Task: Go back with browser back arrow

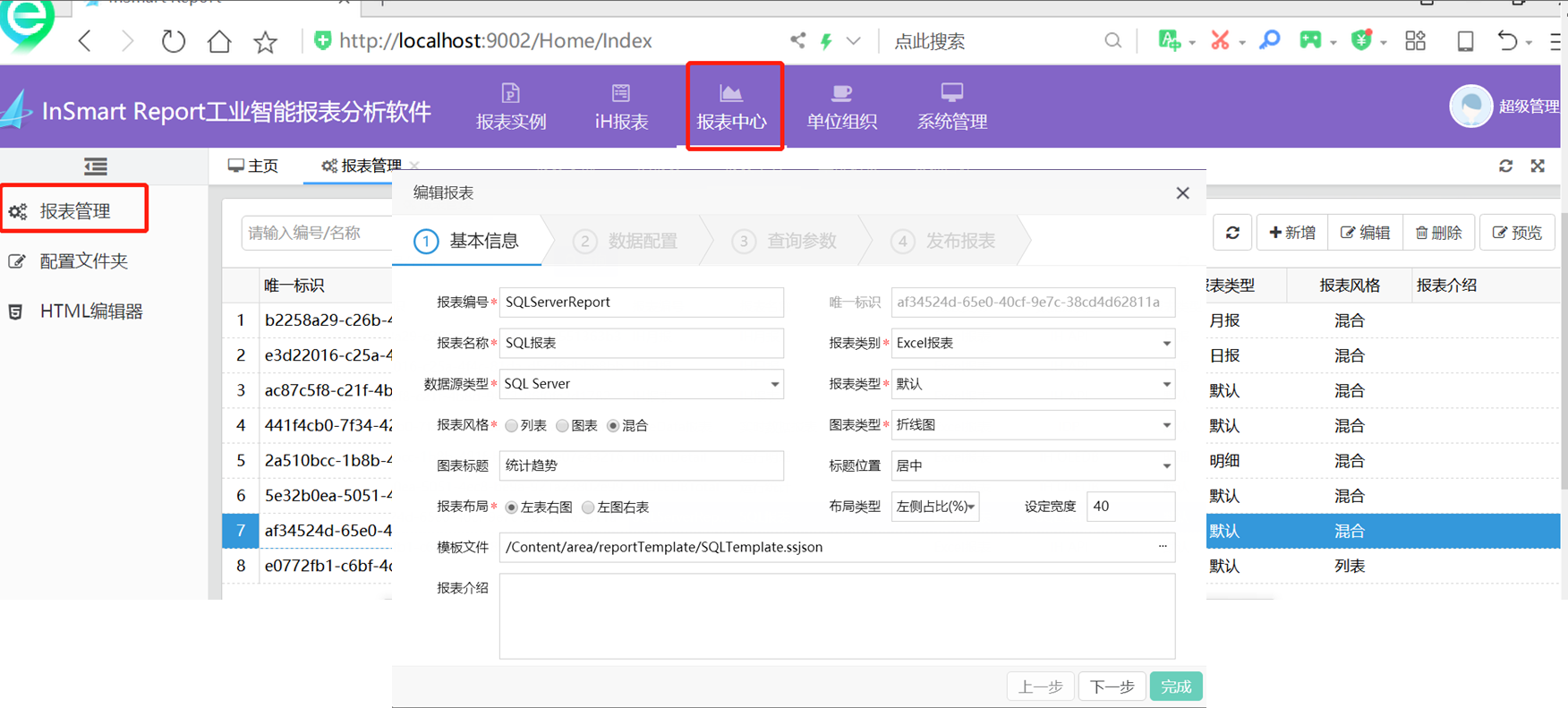Action: point(85,41)
